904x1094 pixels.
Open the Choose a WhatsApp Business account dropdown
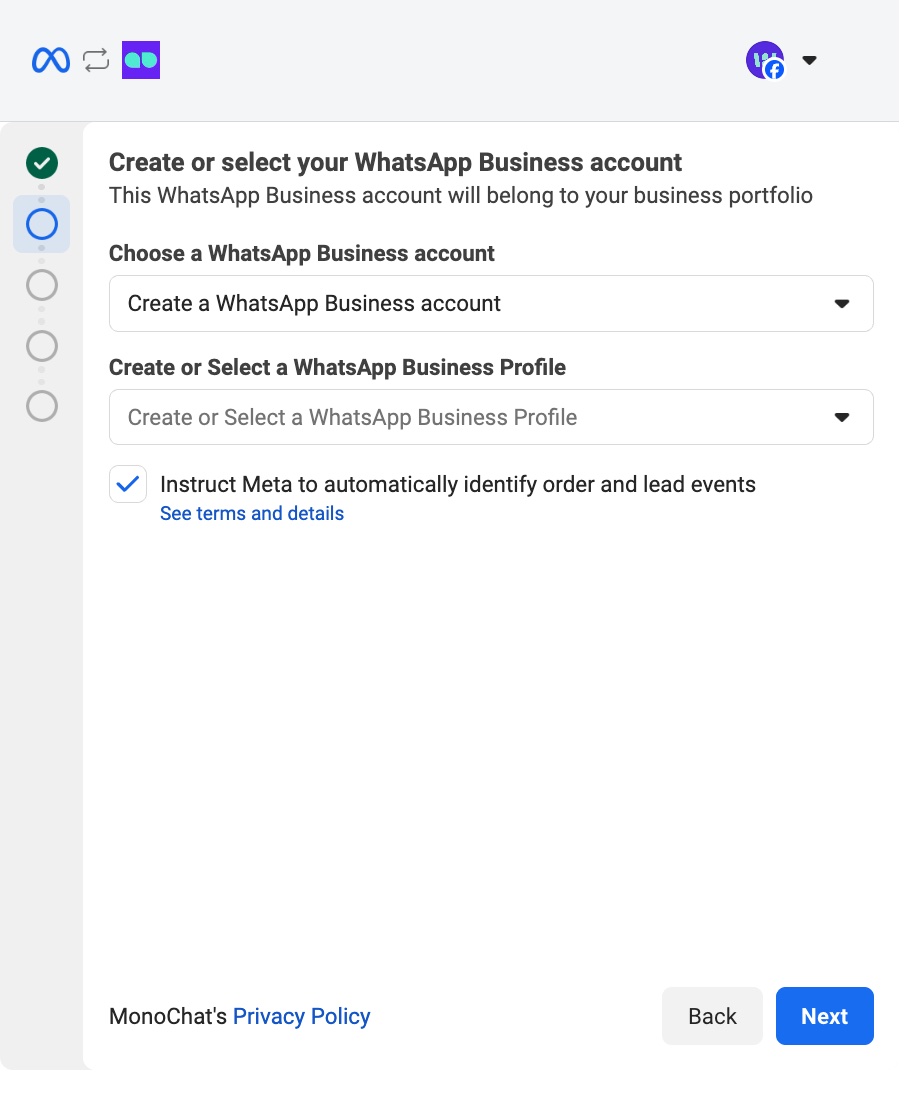click(x=491, y=303)
